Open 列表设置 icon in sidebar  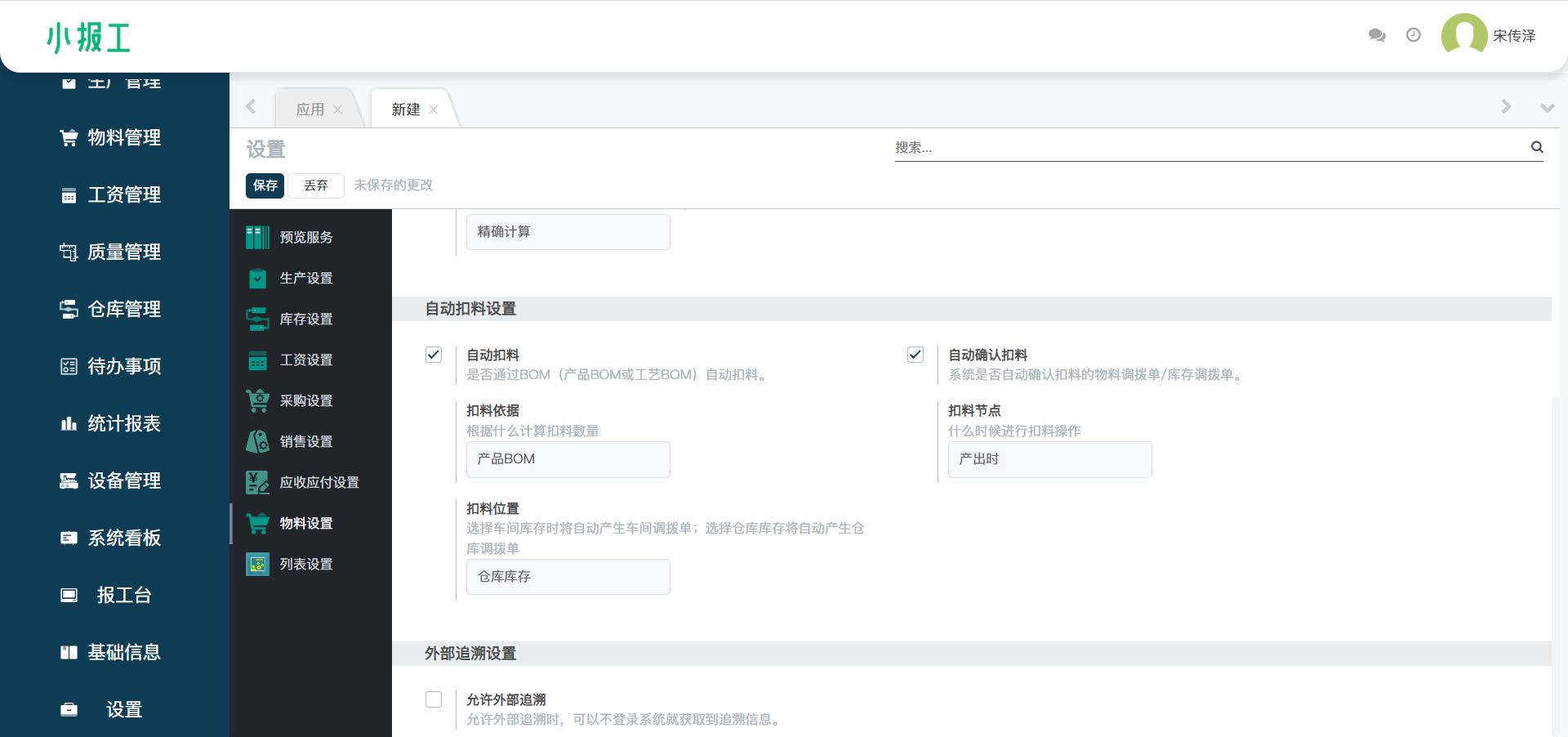click(257, 564)
